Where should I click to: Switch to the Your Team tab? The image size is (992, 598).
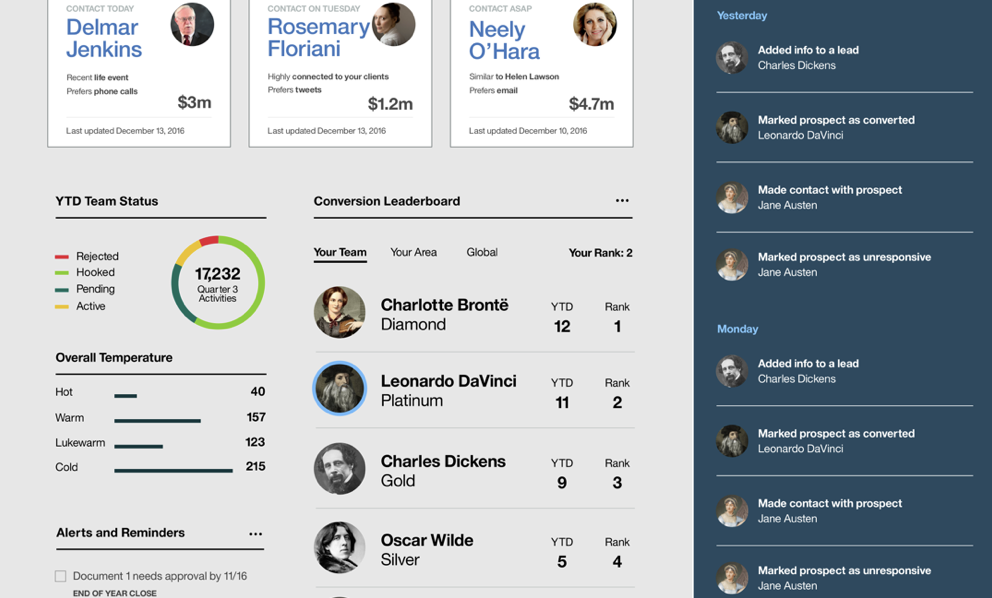pos(340,252)
